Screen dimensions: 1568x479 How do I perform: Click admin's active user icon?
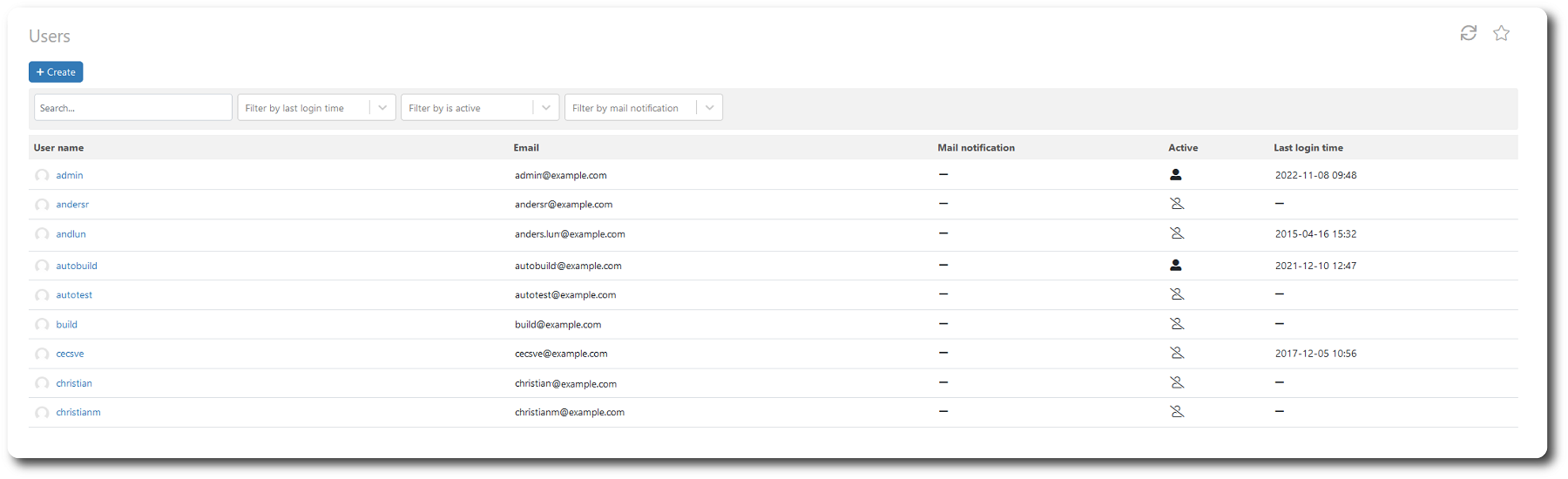(x=1175, y=175)
